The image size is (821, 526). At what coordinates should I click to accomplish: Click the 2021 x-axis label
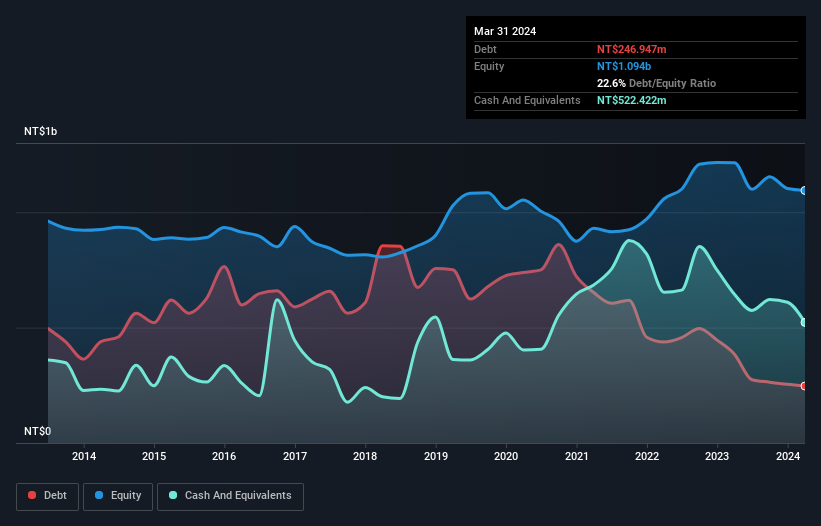[x=576, y=456]
